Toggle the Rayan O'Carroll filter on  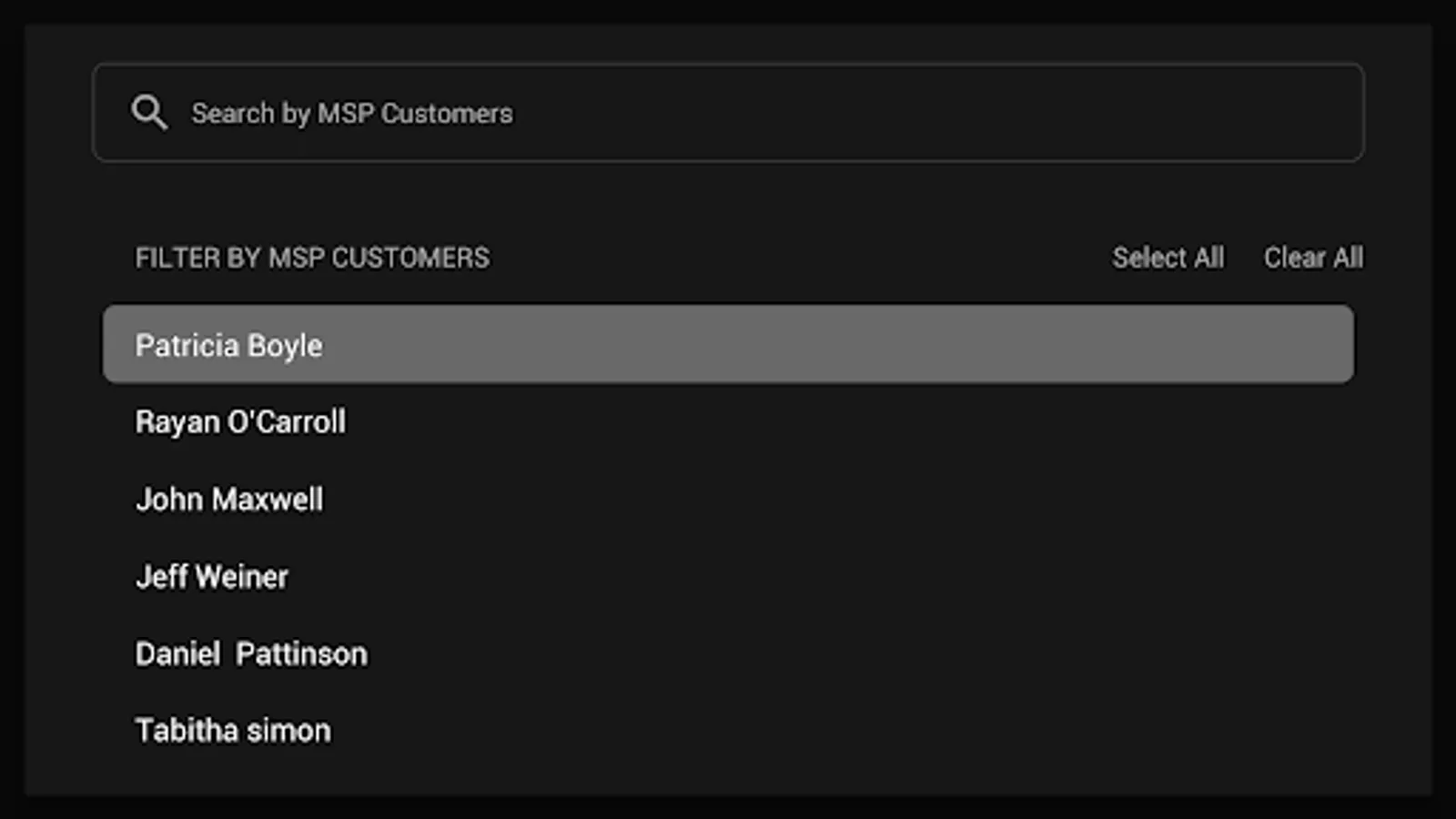click(x=240, y=422)
